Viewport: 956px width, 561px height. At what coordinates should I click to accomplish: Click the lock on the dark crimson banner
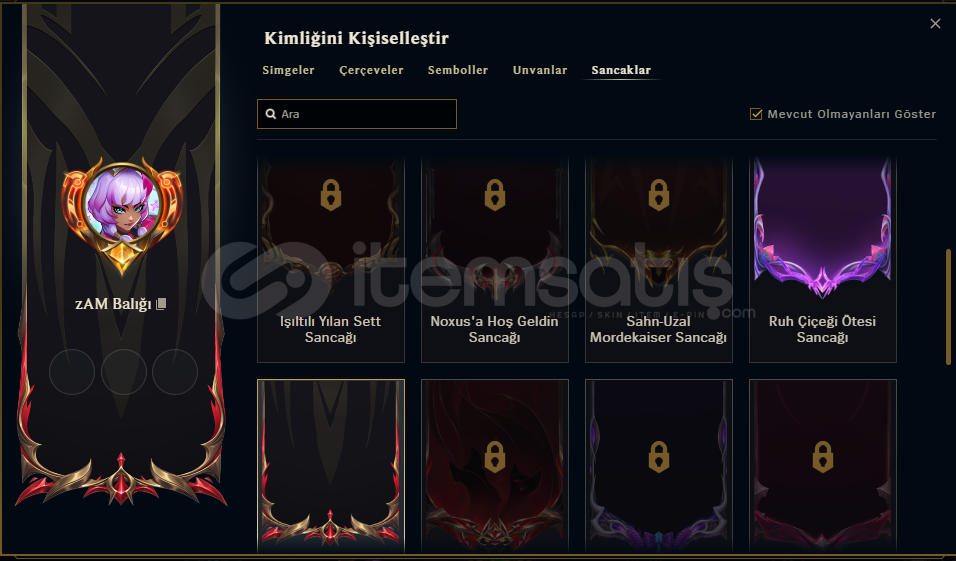coord(822,457)
